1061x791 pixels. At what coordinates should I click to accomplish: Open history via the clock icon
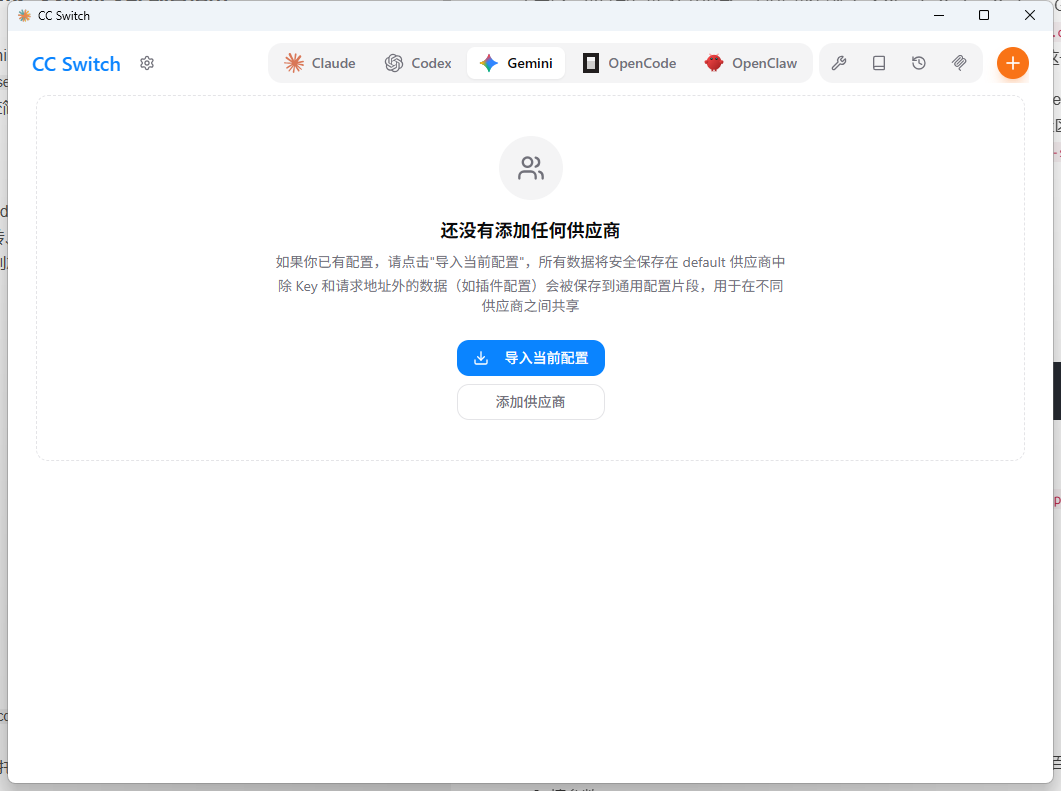919,63
